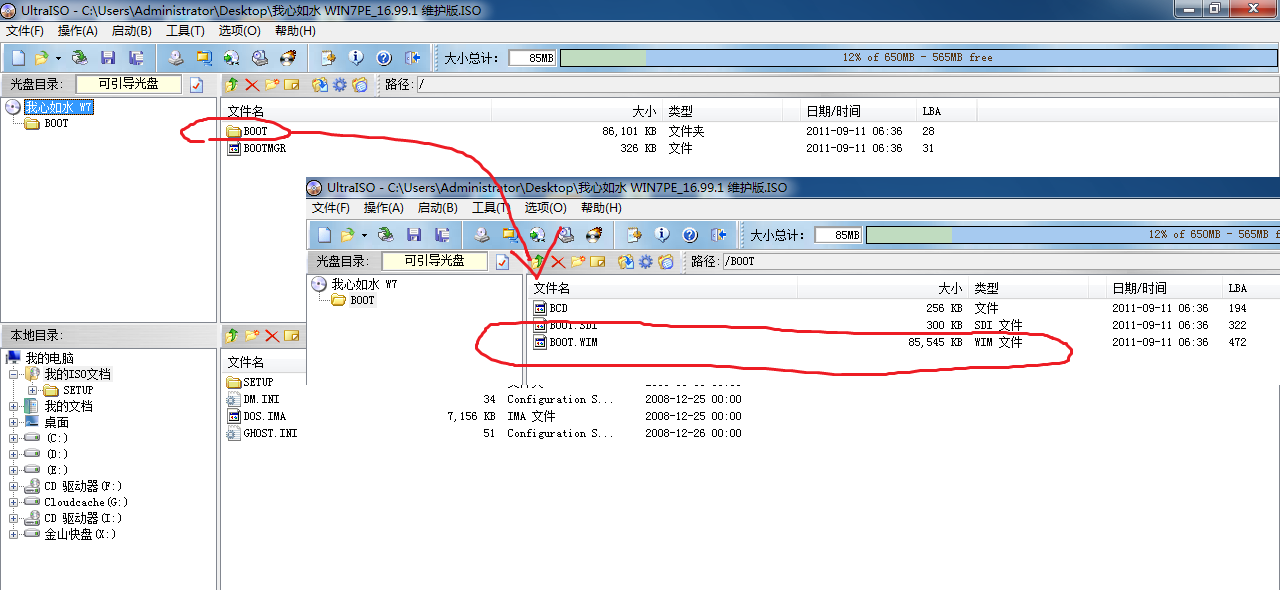Select GHOST.INI file in local file list
Screen dimensions: 1280x590
point(270,433)
